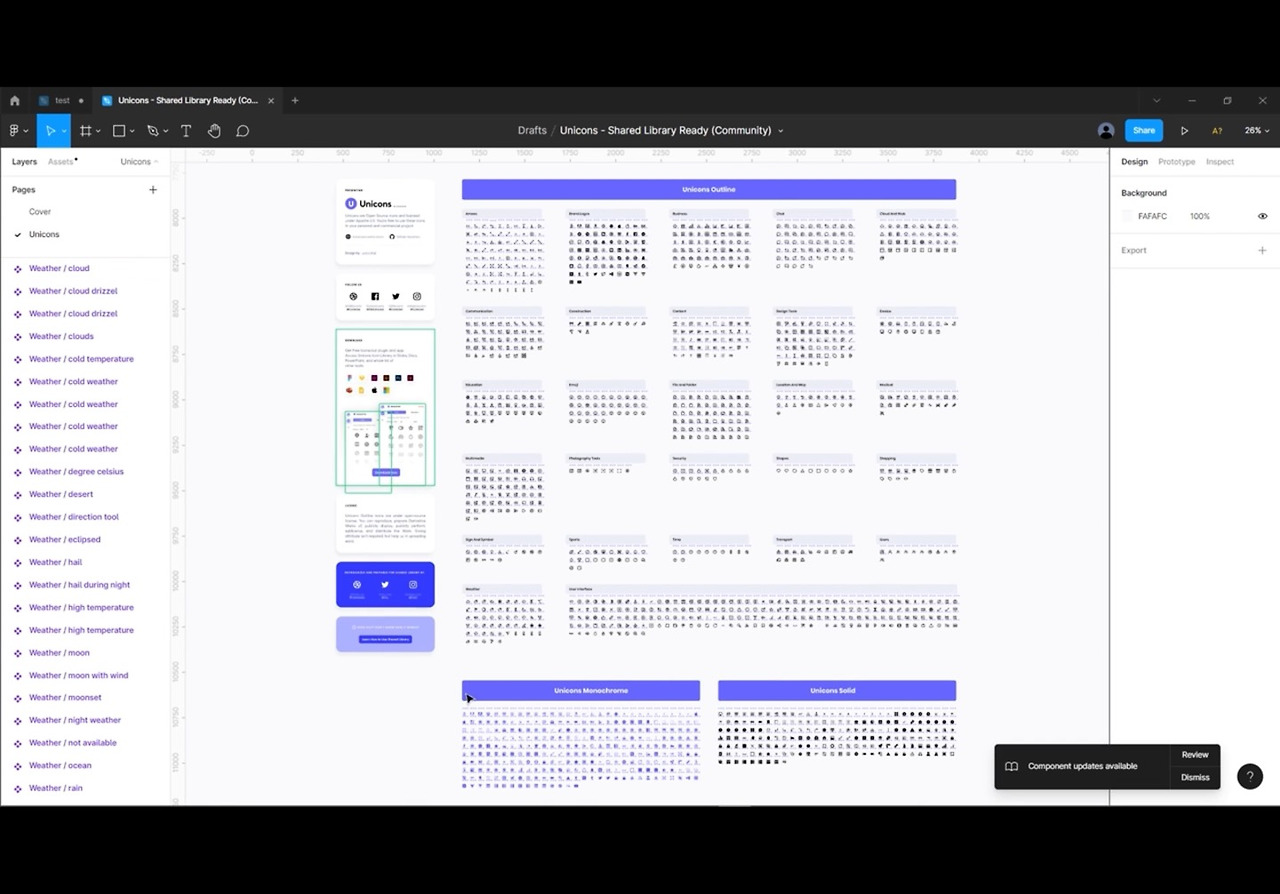
Task: Select the Text tool
Action: click(x=186, y=131)
